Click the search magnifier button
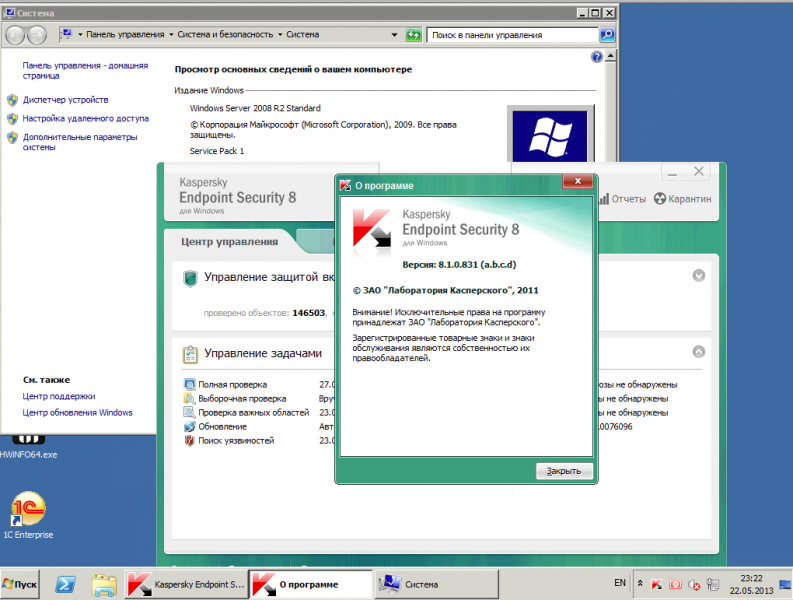 click(x=607, y=35)
